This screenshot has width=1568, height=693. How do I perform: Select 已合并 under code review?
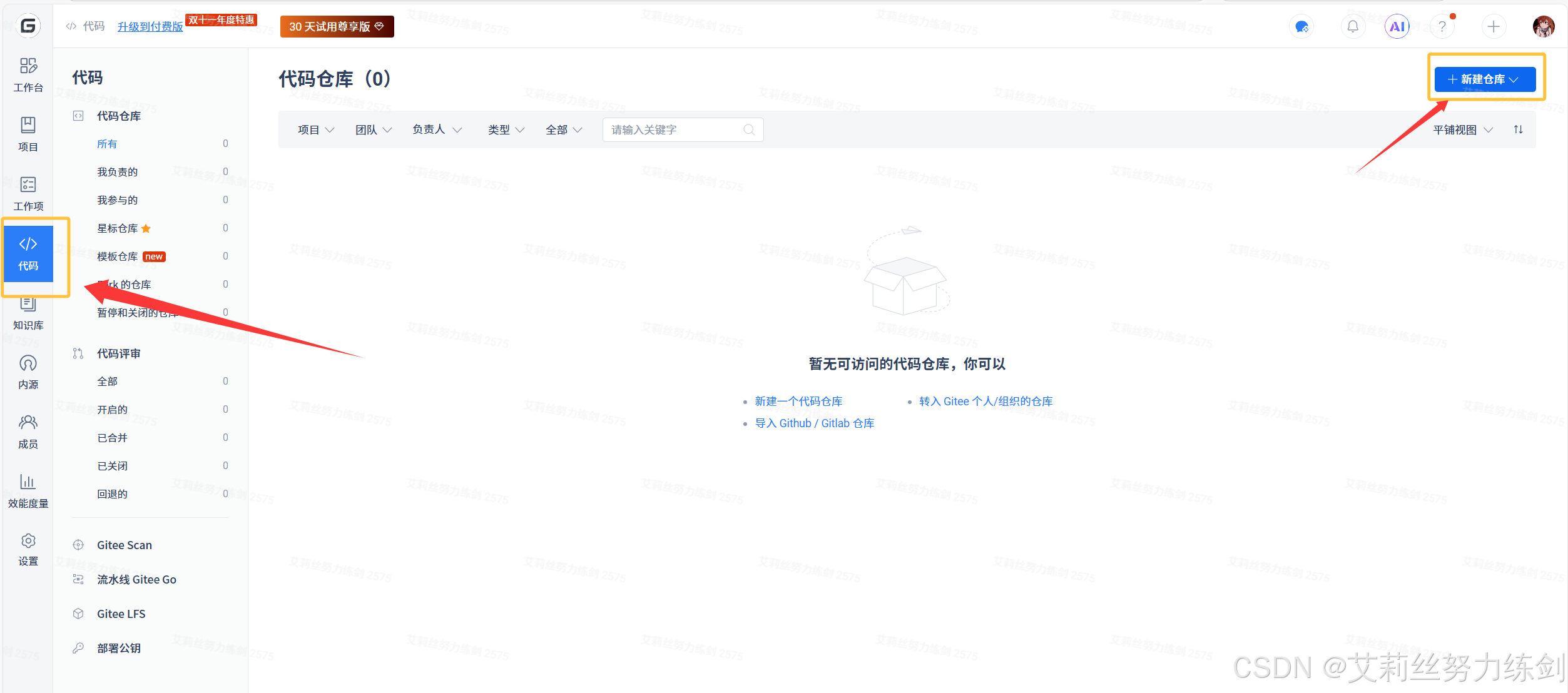click(x=113, y=438)
